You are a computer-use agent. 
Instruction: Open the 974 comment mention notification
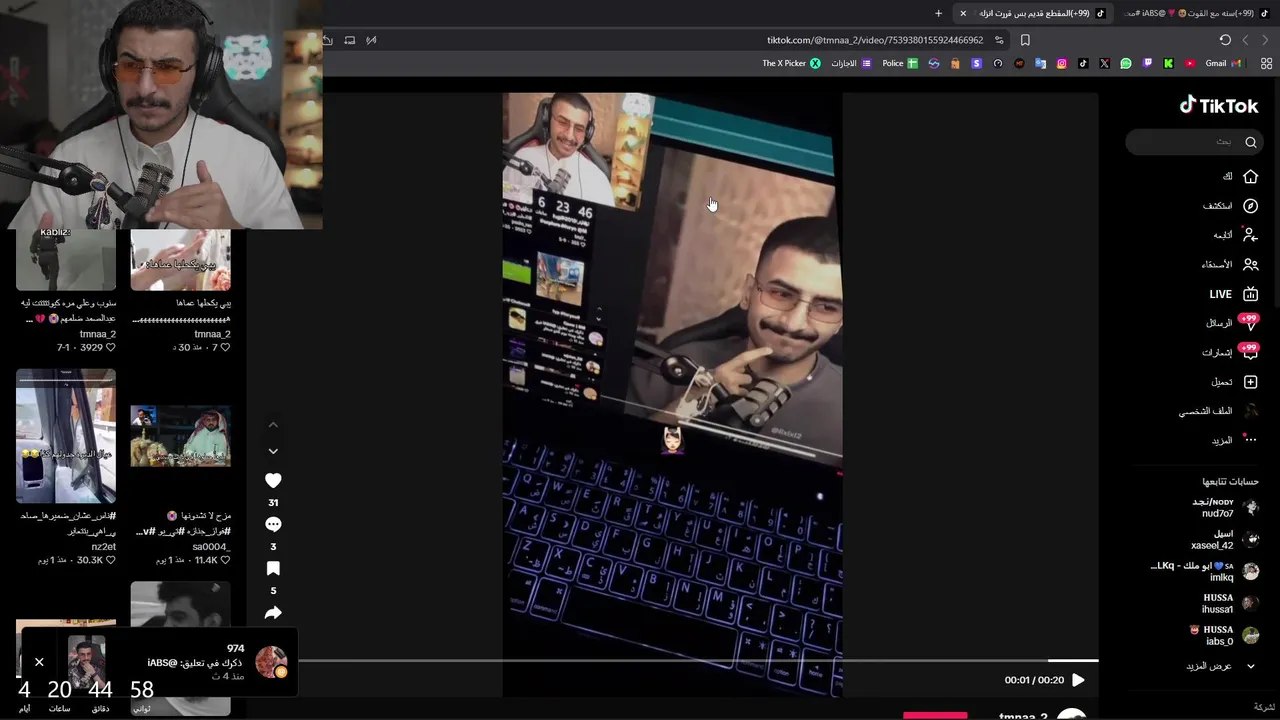pyautogui.click(x=160, y=662)
